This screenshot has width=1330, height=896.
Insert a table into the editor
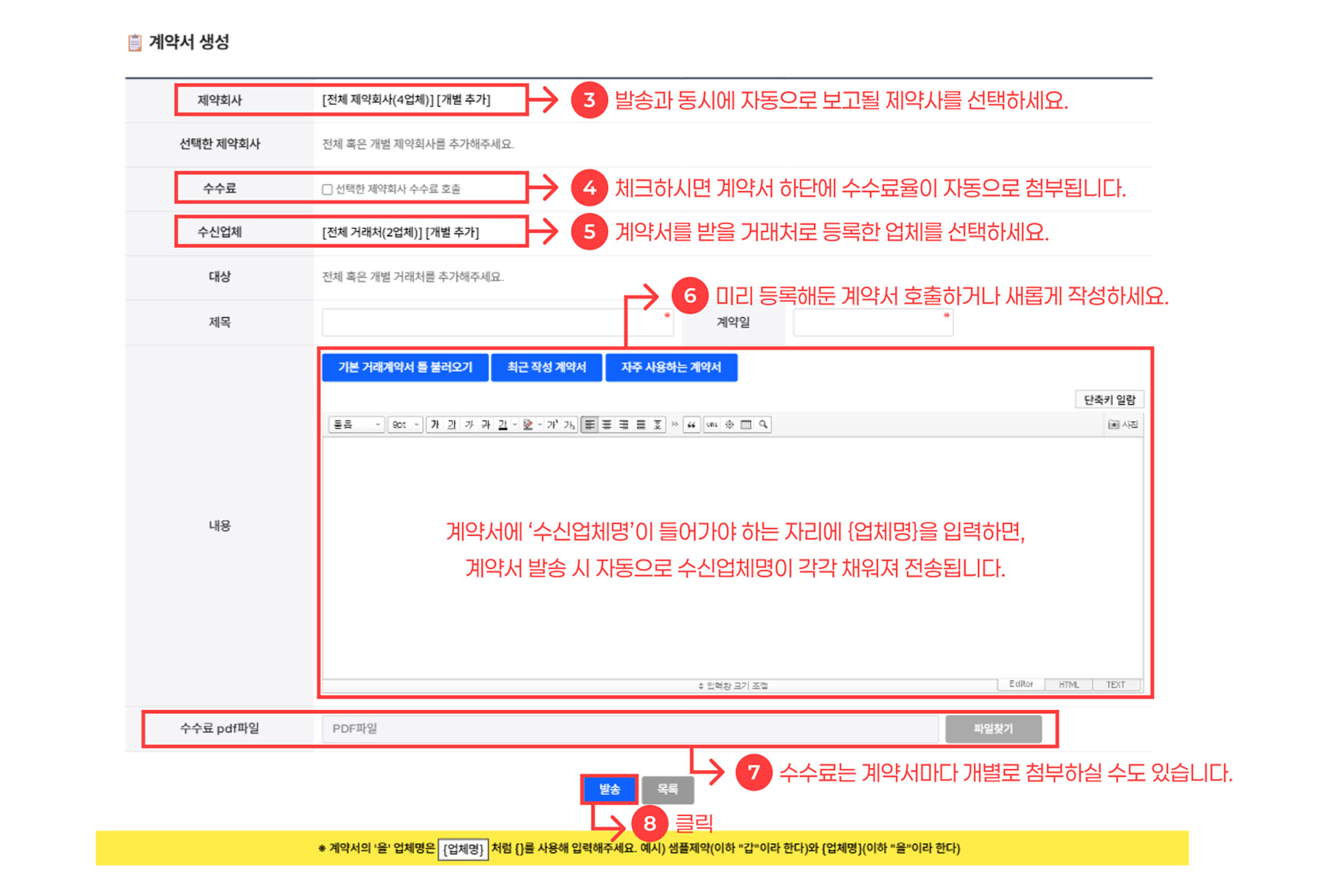tap(745, 424)
